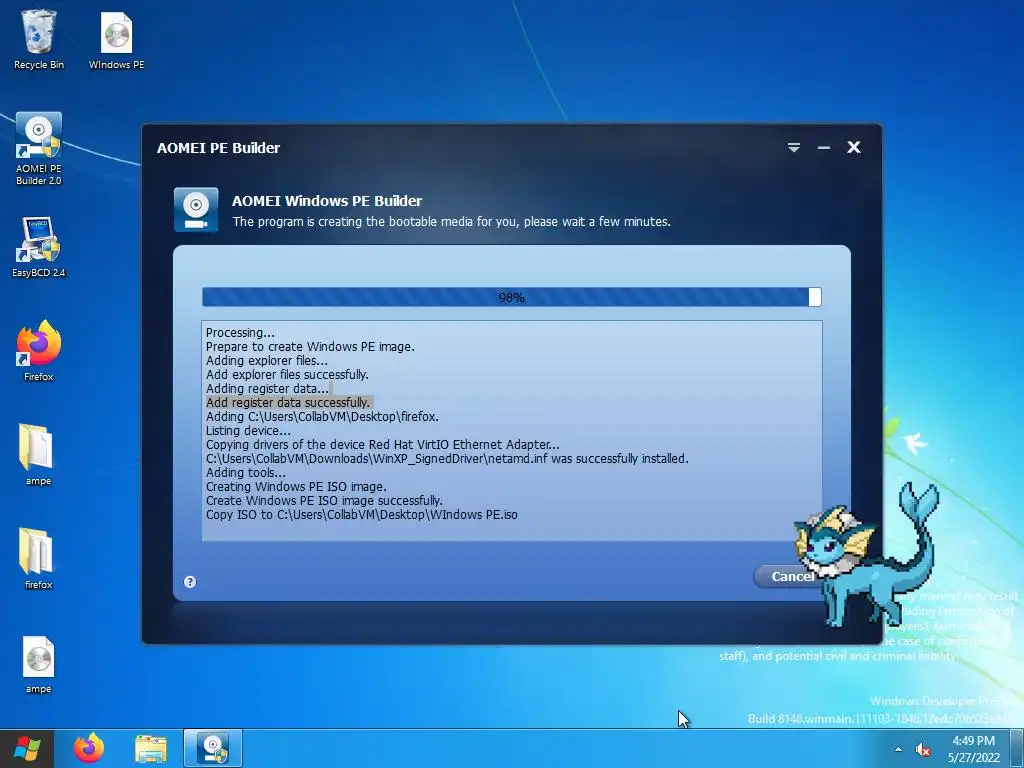The height and width of the screenshot is (768, 1024).
Task: Click 'Create Windows PE ISO image successfully.' line
Action: click(325, 500)
